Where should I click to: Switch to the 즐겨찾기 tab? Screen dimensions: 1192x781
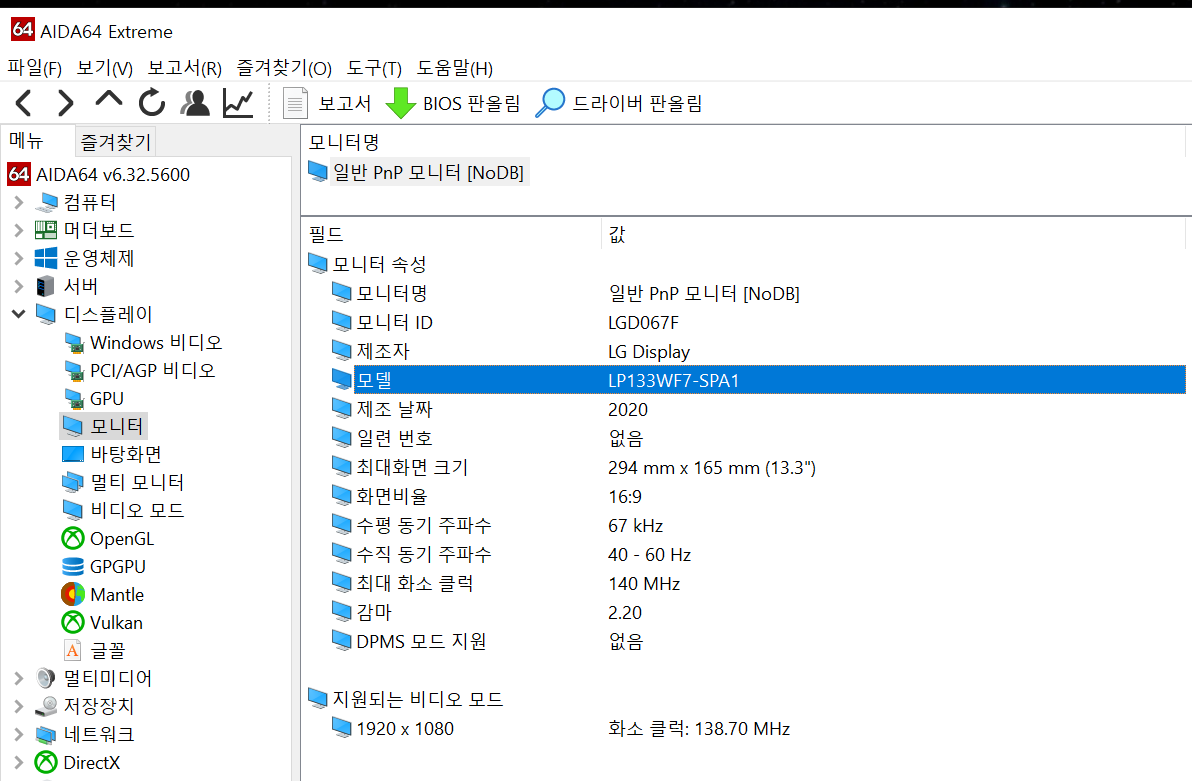(x=116, y=141)
